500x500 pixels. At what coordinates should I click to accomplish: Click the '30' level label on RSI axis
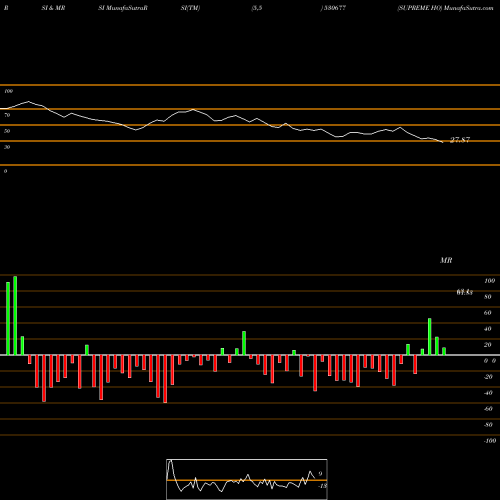click(x=7, y=147)
